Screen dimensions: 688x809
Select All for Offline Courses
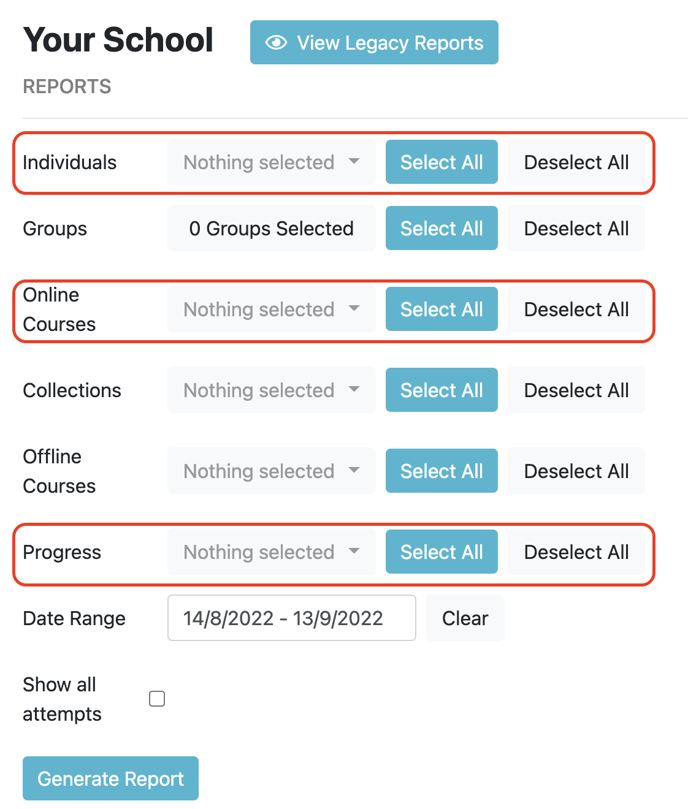pos(441,471)
